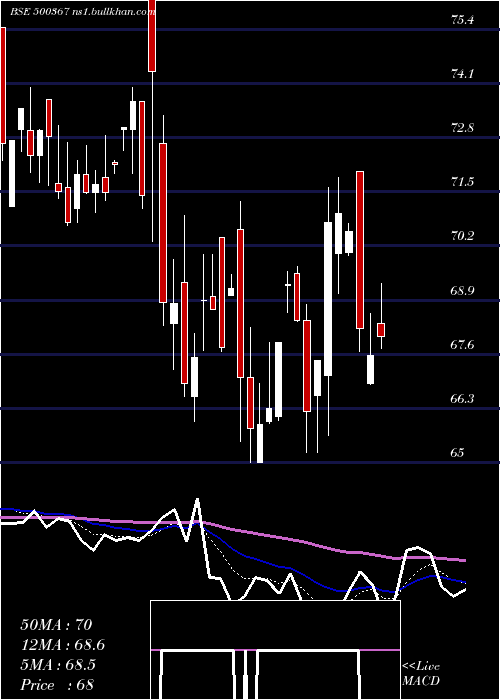Click the 72.8 price axis label

[462, 128]
